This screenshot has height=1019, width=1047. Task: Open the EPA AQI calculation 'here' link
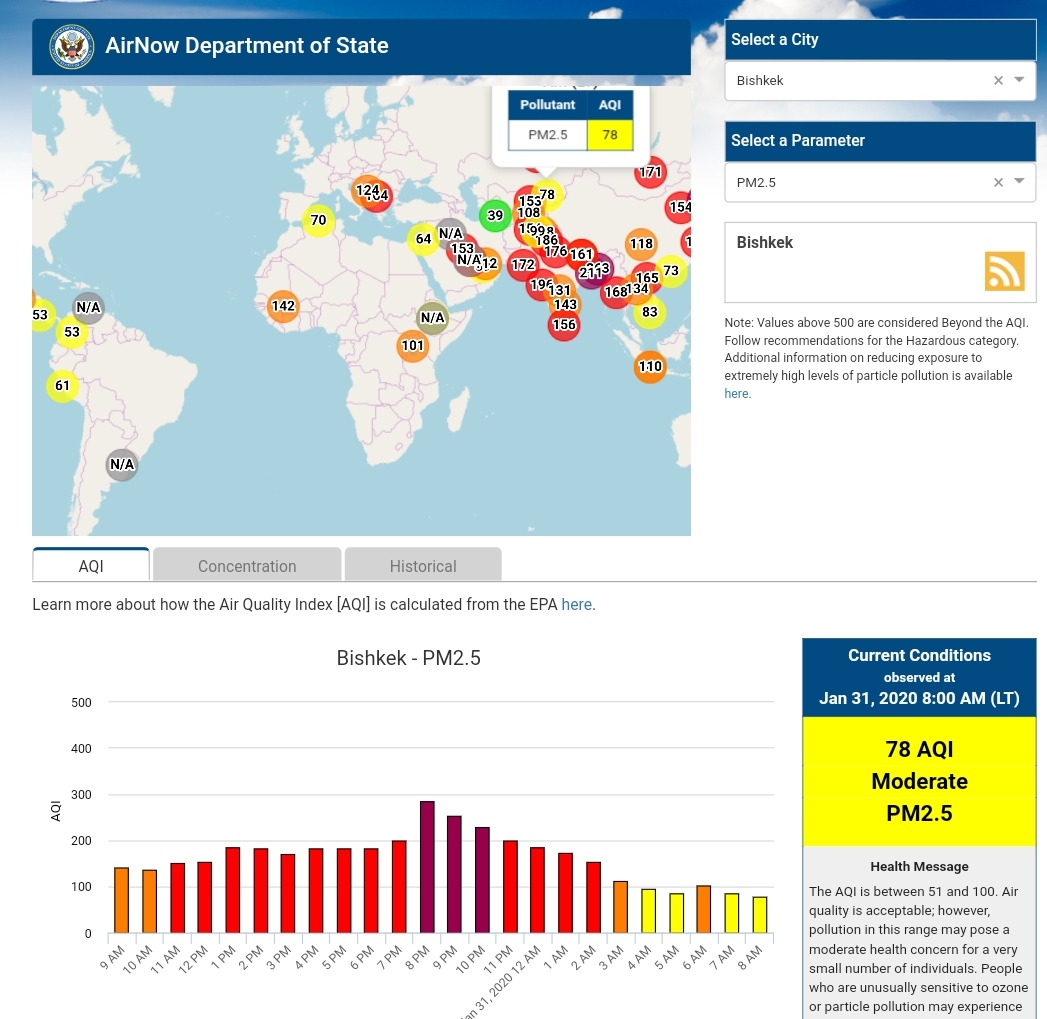(576, 604)
